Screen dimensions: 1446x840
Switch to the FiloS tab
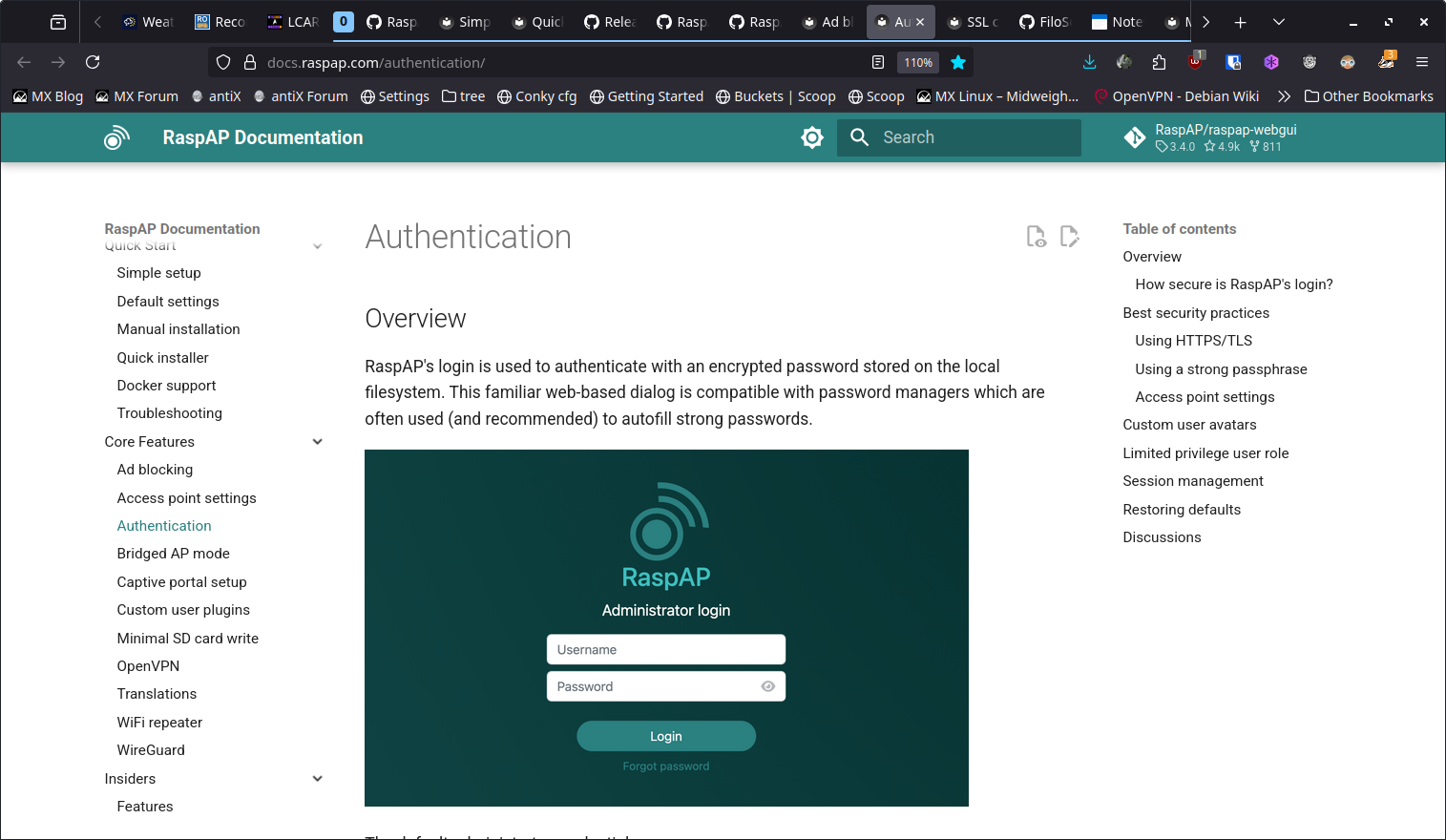coord(1045,22)
